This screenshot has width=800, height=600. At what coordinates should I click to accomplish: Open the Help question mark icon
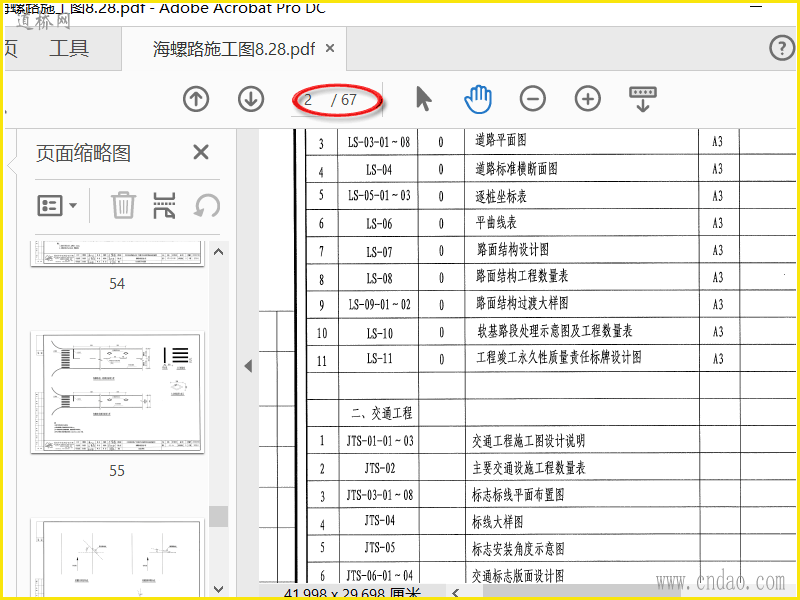tap(782, 48)
